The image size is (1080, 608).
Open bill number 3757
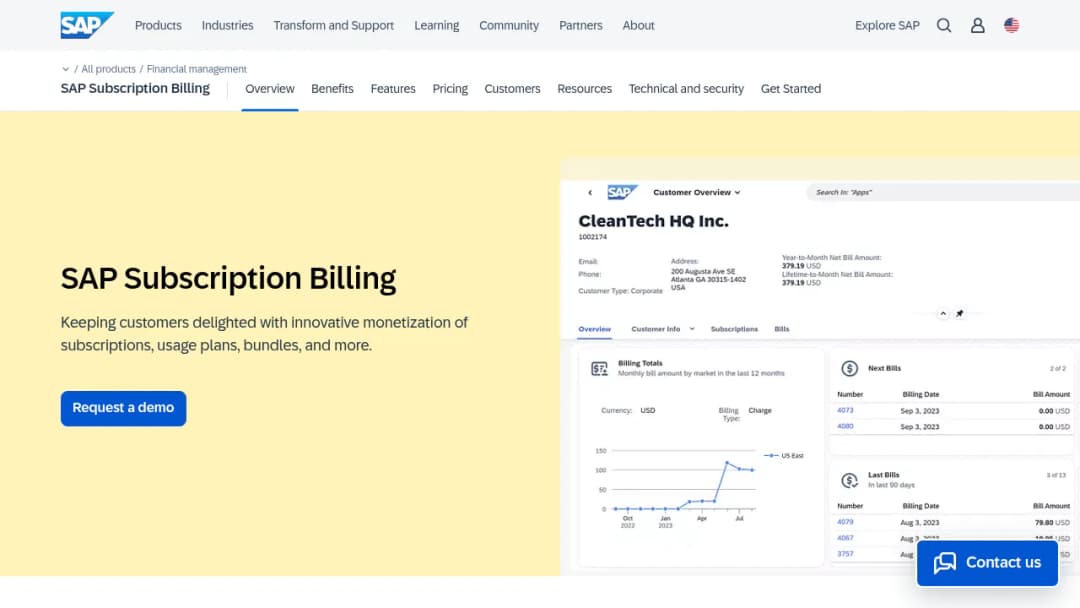[845, 554]
